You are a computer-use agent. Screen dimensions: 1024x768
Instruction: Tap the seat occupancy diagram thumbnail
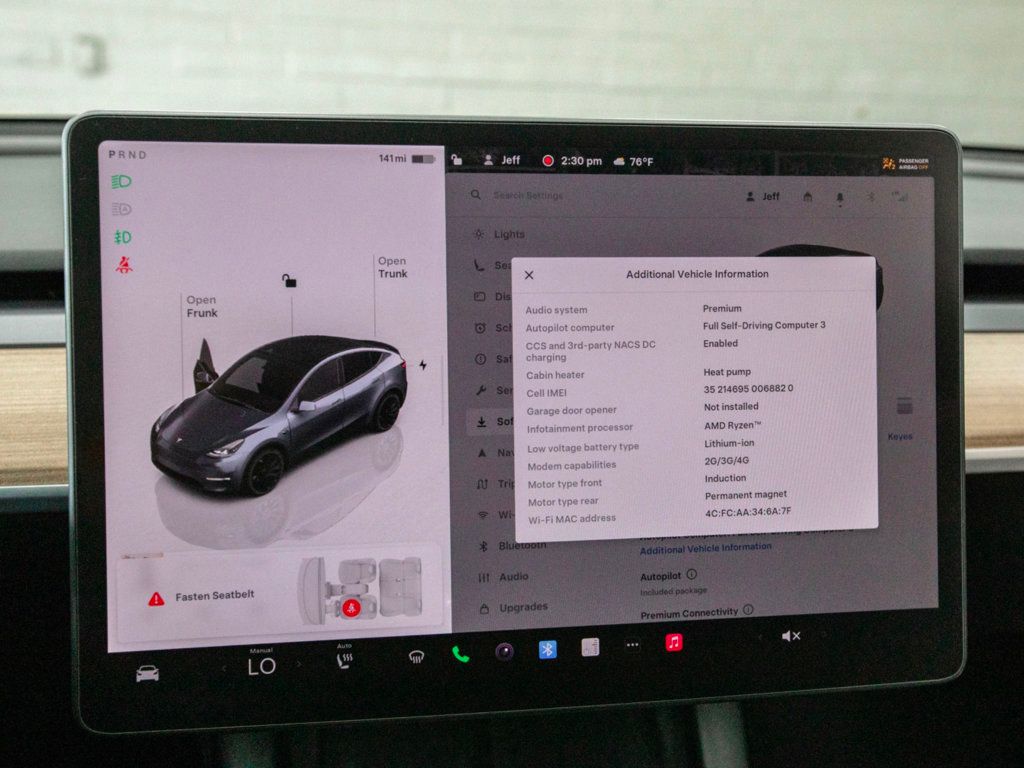[x=361, y=588]
